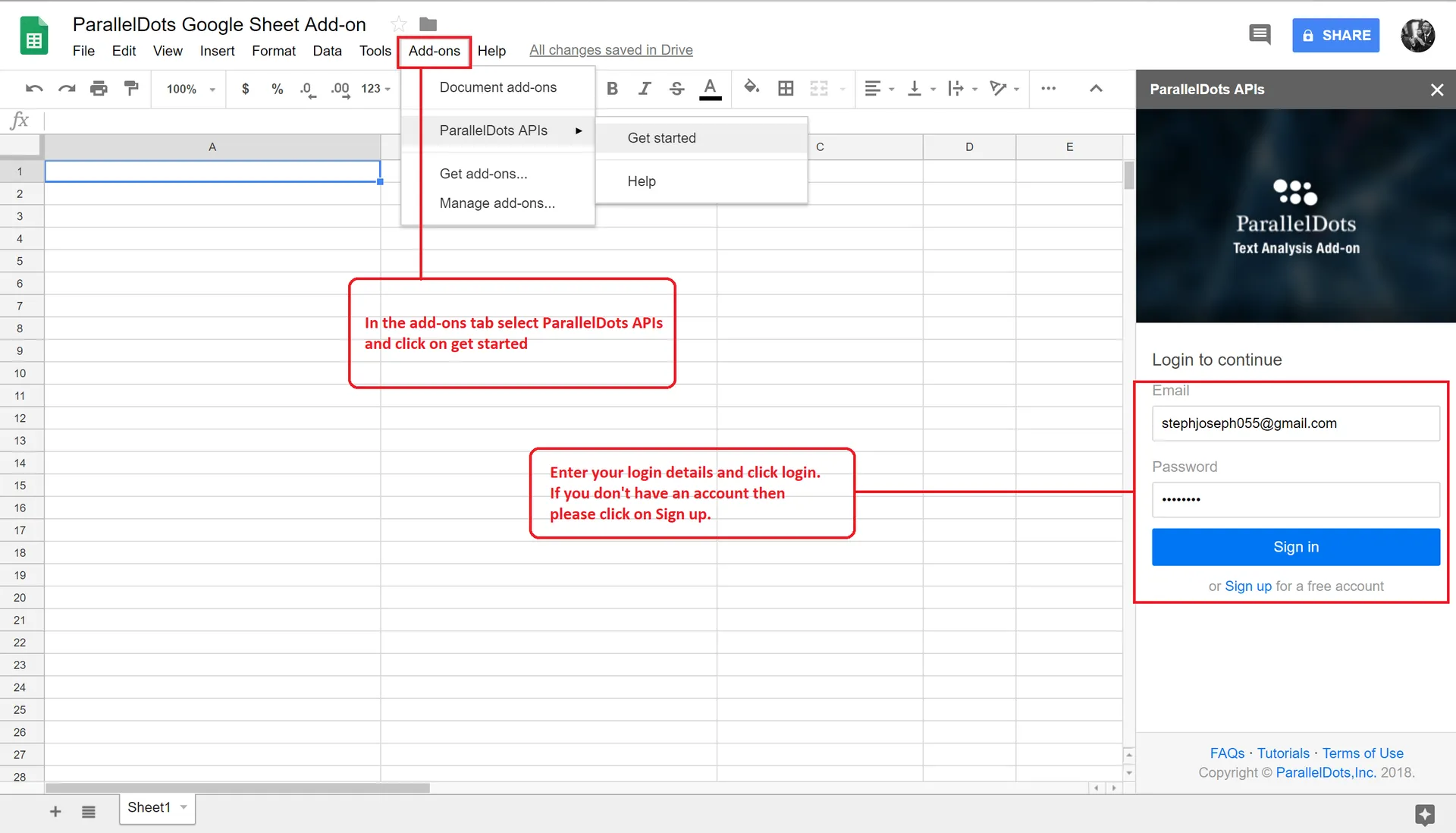Expand the ParallelDots APIs submenu

pos(497,130)
